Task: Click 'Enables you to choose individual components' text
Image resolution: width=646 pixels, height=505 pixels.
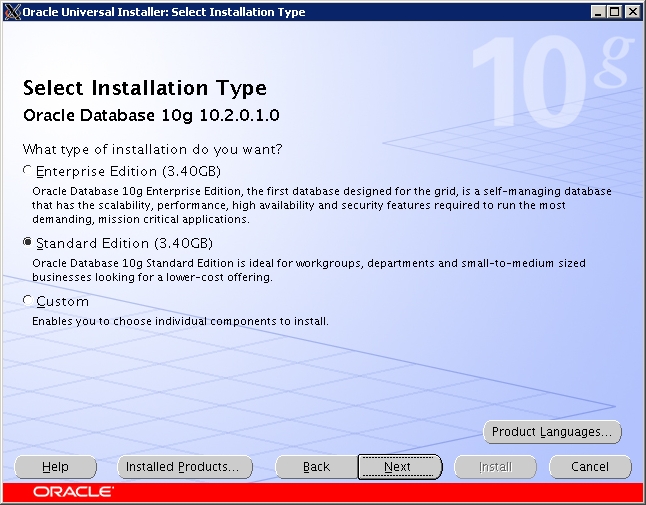Action: (180, 321)
